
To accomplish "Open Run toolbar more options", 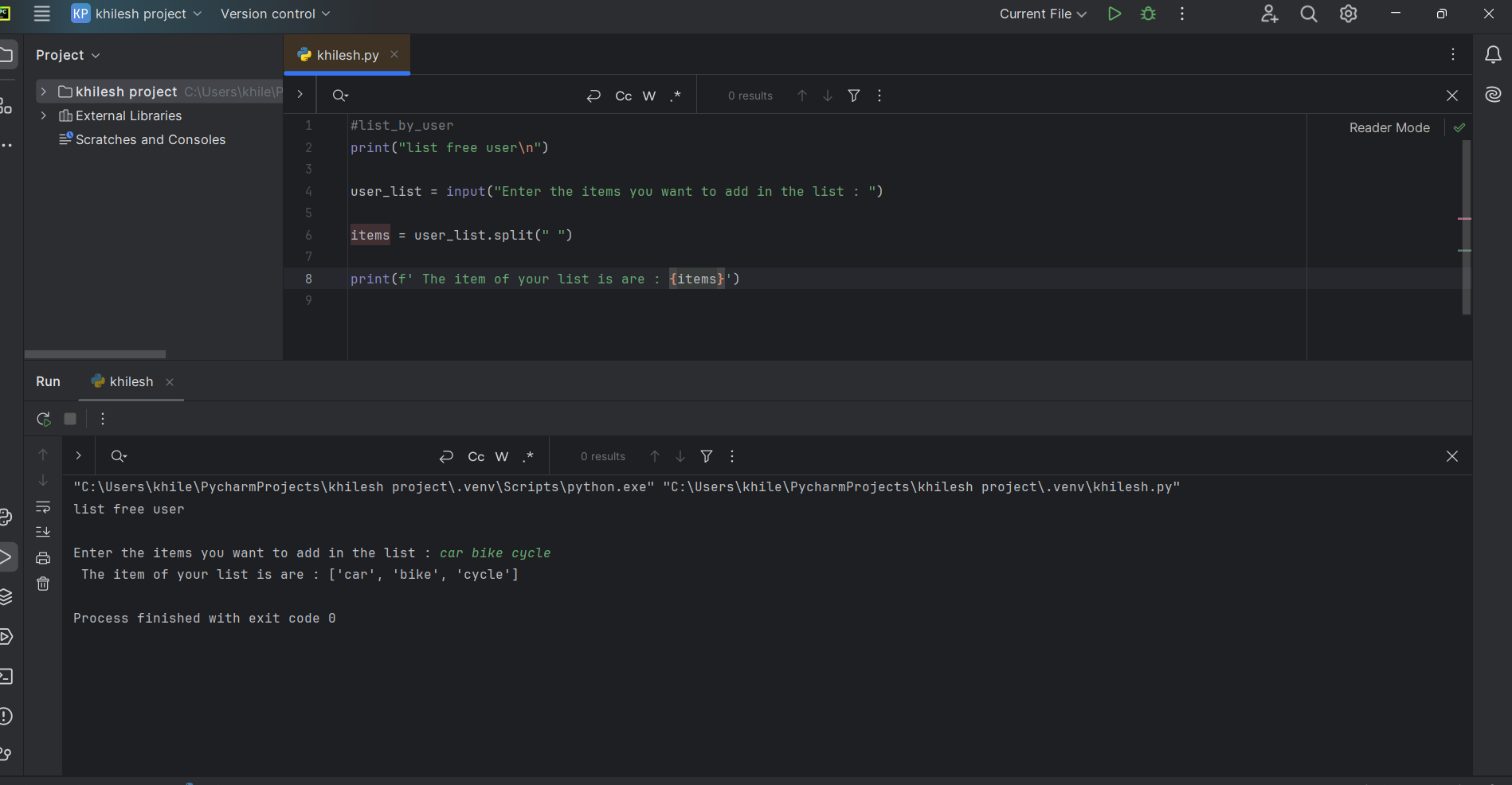I will coord(103,419).
